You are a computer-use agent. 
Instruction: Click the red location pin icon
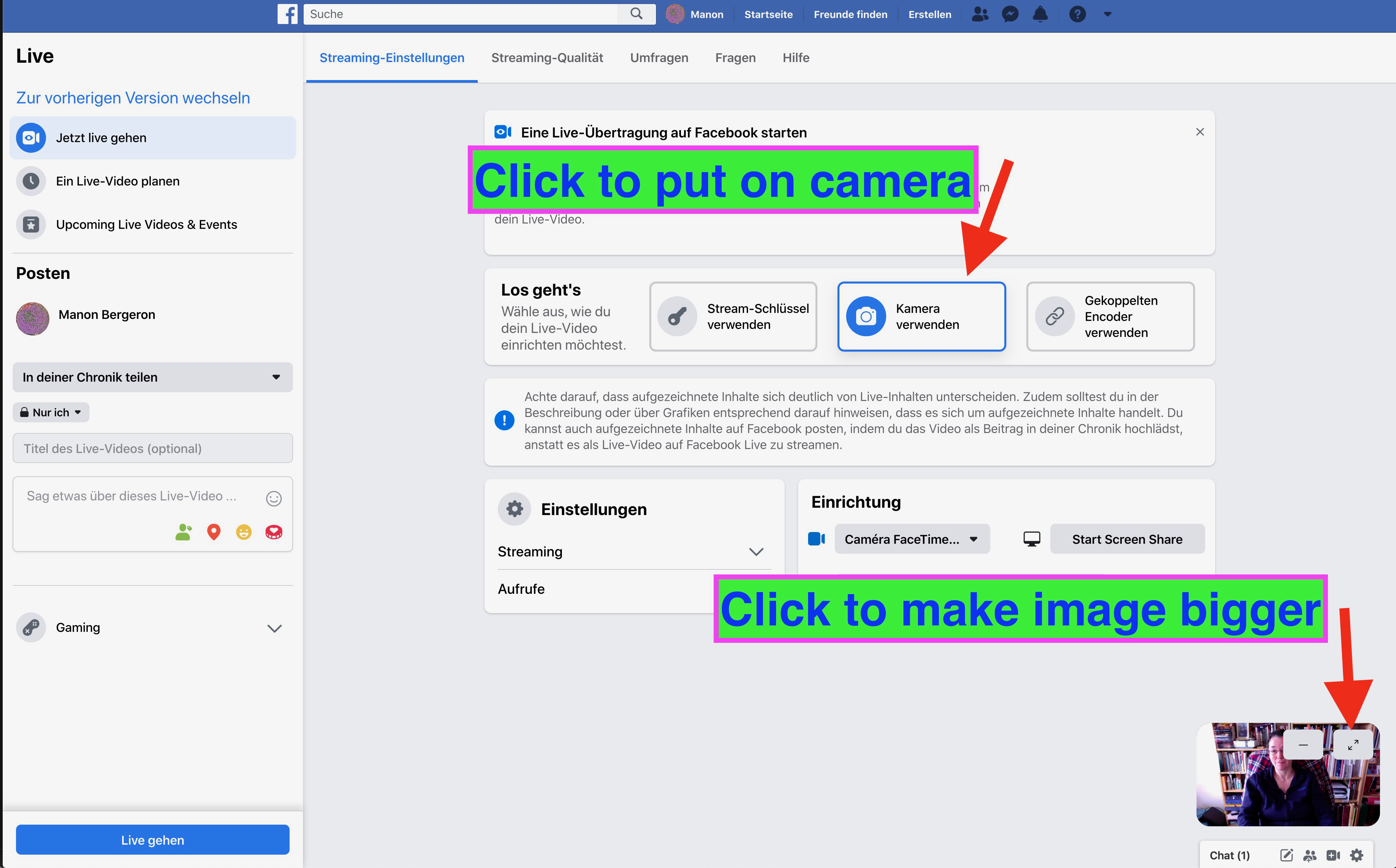coord(214,532)
